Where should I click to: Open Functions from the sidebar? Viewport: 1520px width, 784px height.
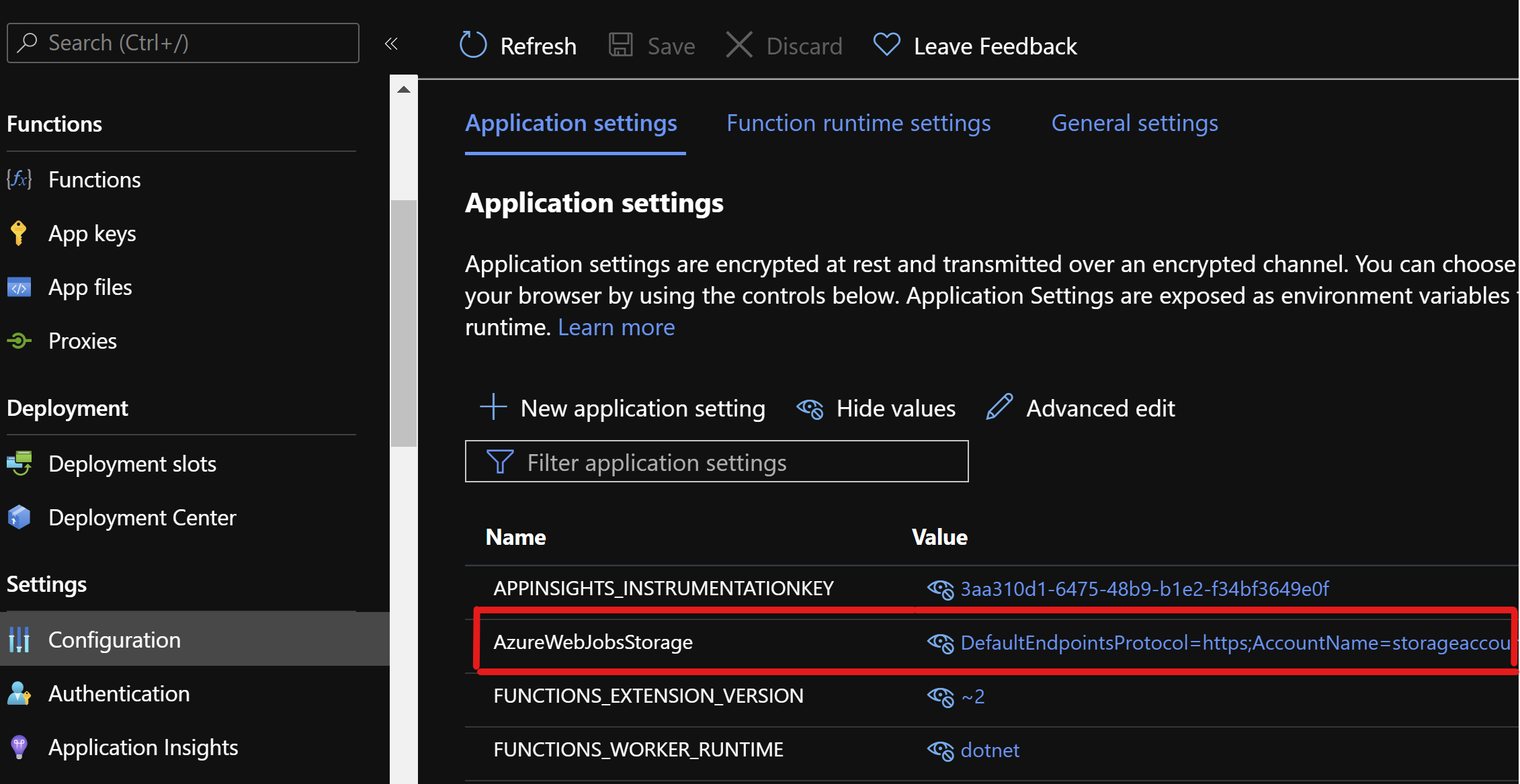point(94,179)
